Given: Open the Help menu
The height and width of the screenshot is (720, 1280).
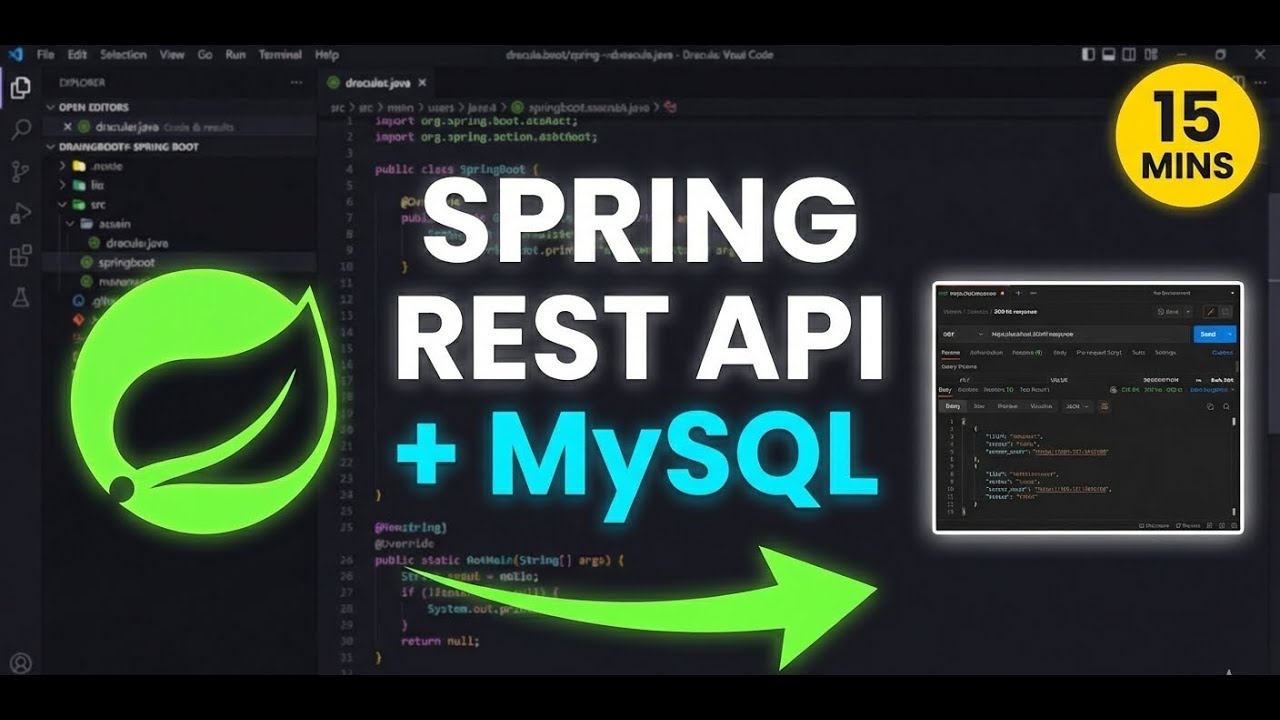Looking at the screenshot, I should point(327,54).
